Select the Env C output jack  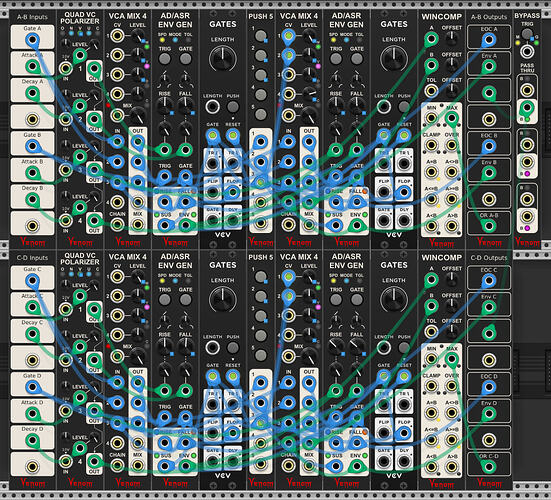click(489, 307)
